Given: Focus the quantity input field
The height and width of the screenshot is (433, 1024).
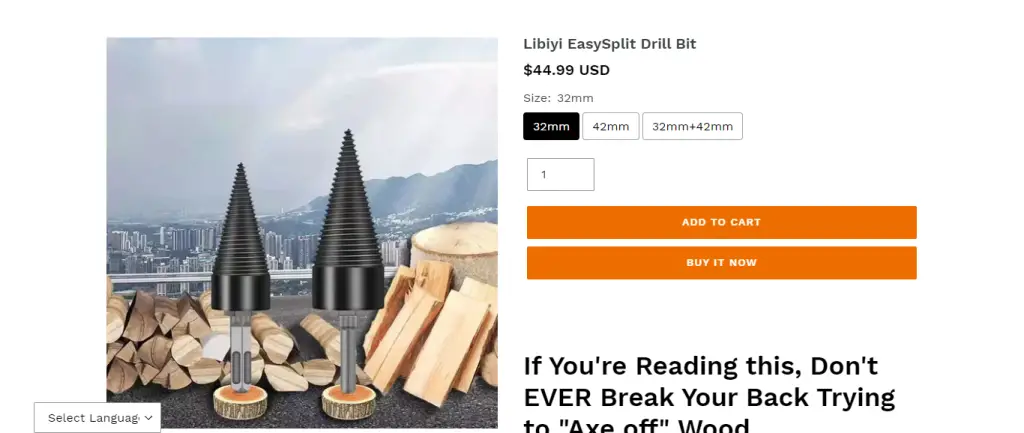Looking at the screenshot, I should (560, 174).
